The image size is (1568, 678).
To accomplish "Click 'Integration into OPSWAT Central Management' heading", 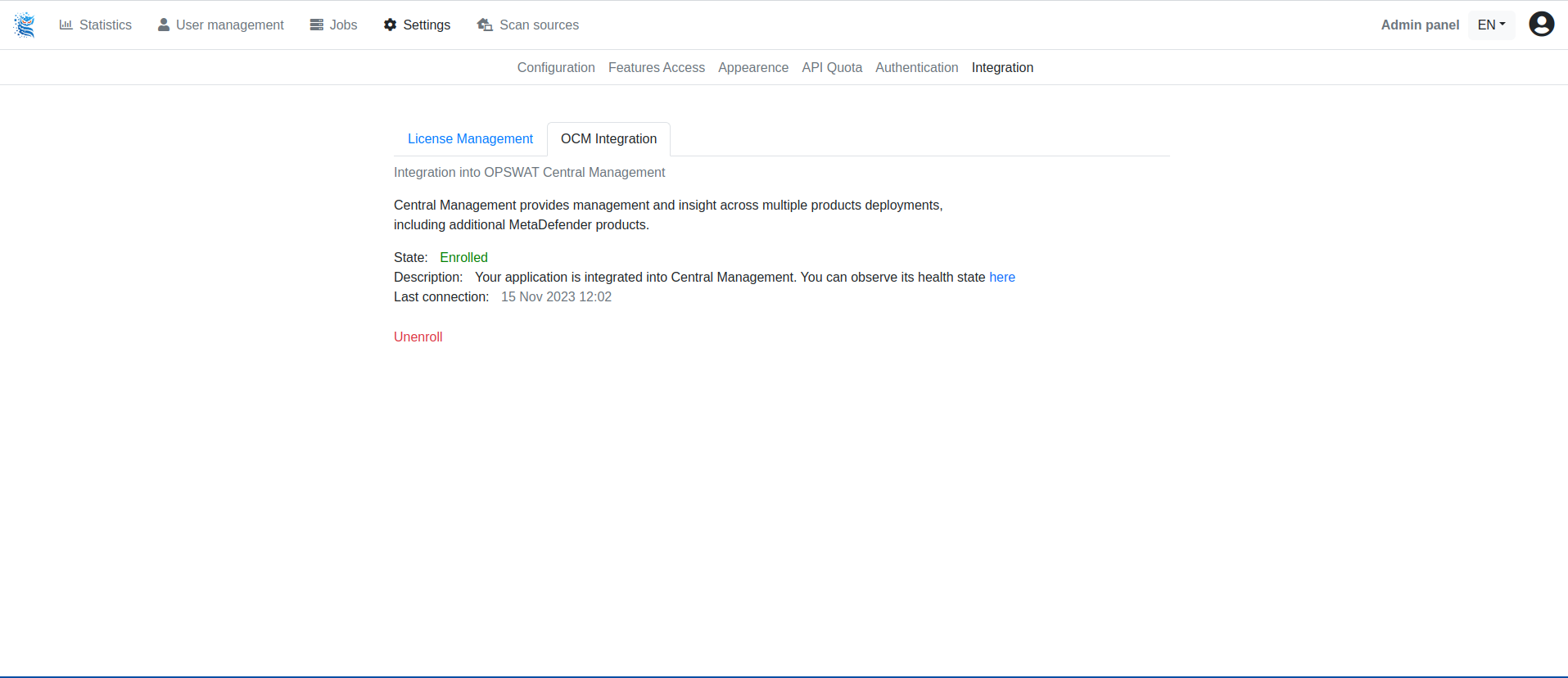I will point(529,172).
